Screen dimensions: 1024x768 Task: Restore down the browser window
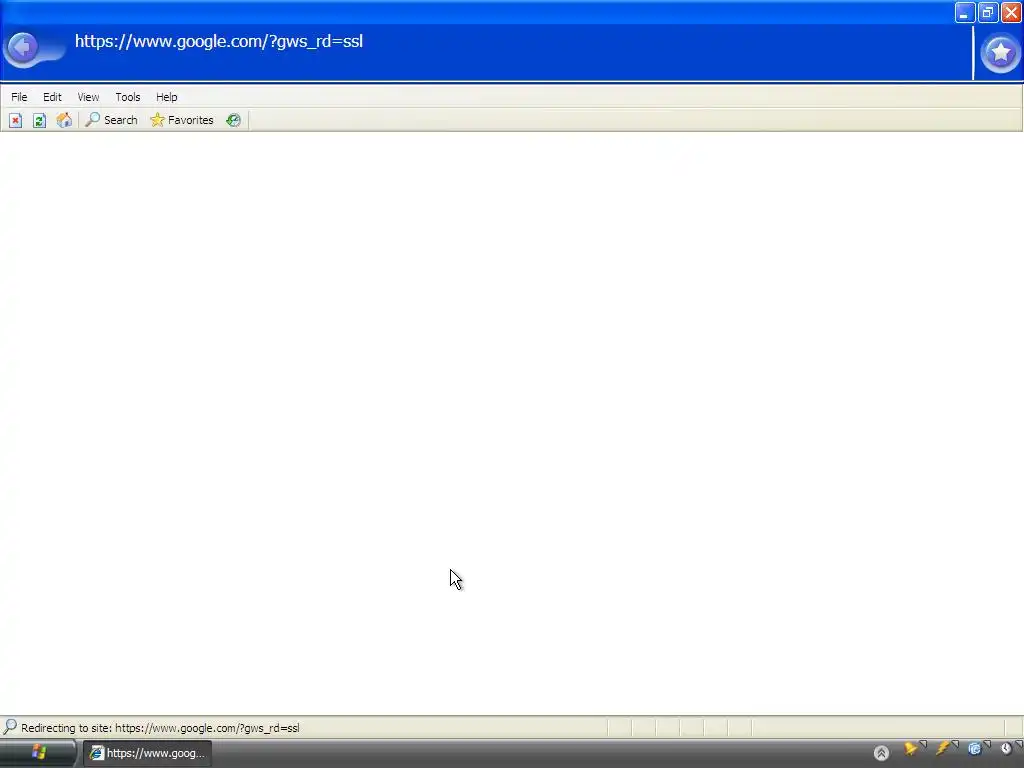(x=988, y=12)
